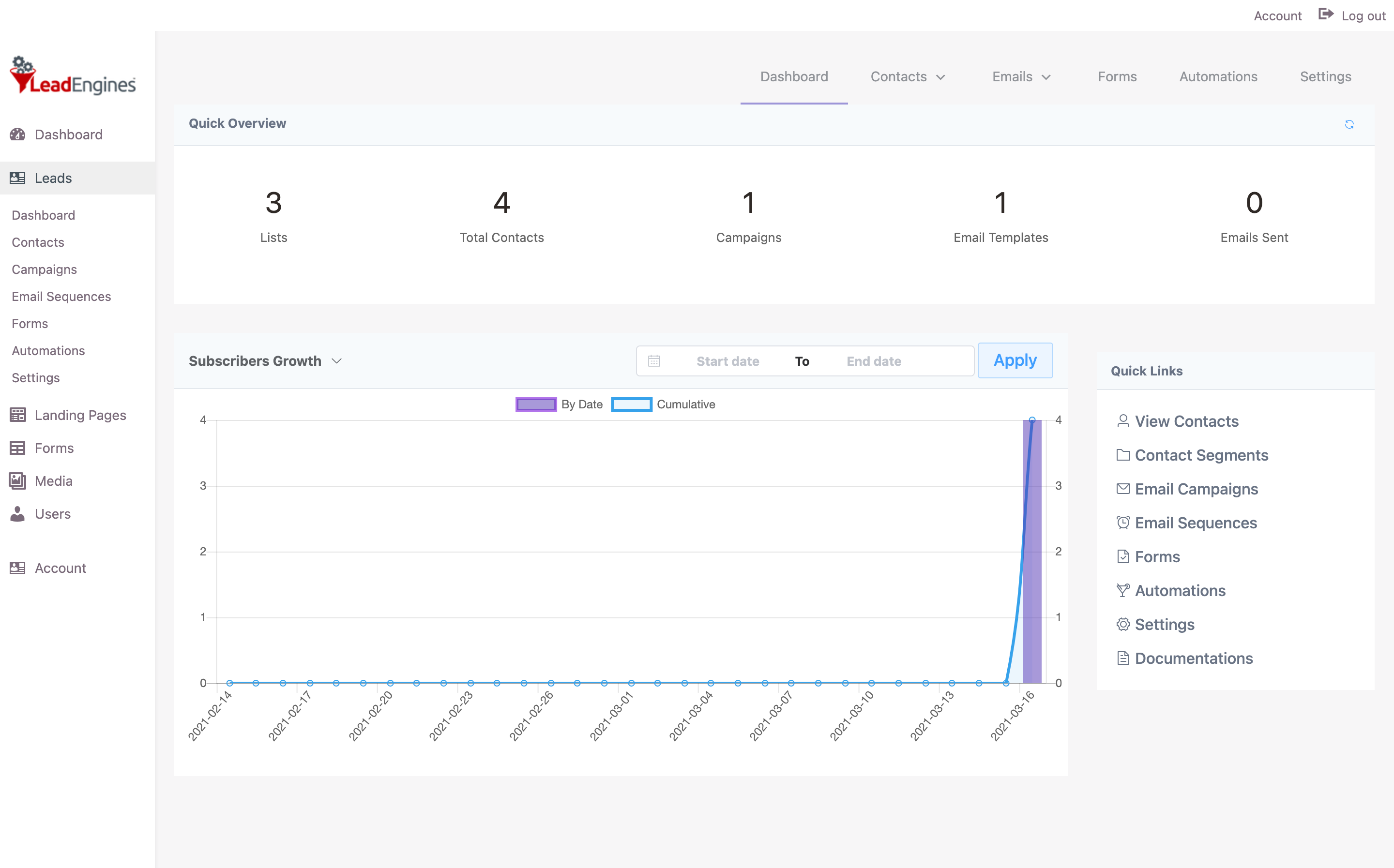The height and width of the screenshot is (868, 1394).
Task: Toggle the Cumulative legend series
Action: [x=685, y=404]
